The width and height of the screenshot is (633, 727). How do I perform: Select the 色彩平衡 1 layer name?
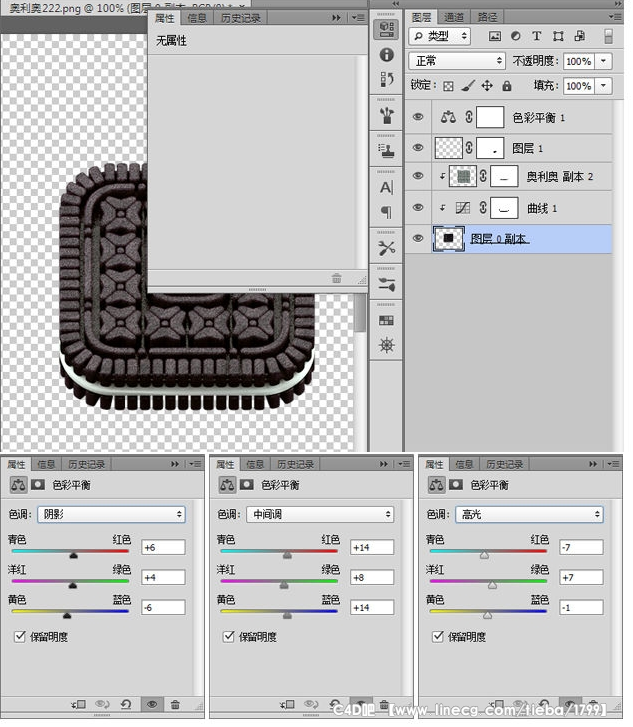[x=539, y=118]
